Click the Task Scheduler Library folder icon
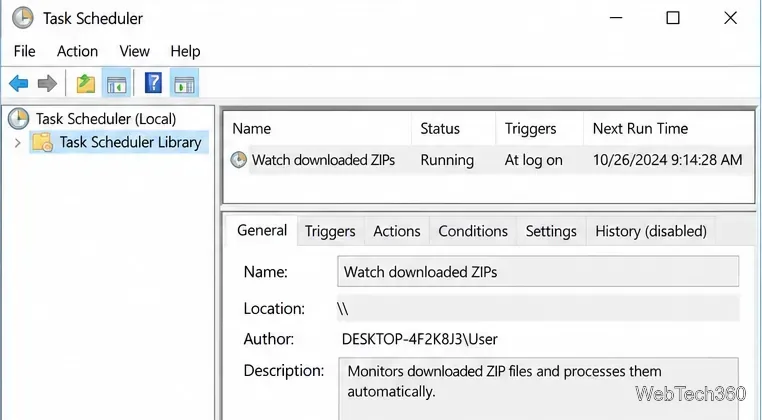This screenshot has width=762, height=420. pyautogui.click(x=42, y=142)
